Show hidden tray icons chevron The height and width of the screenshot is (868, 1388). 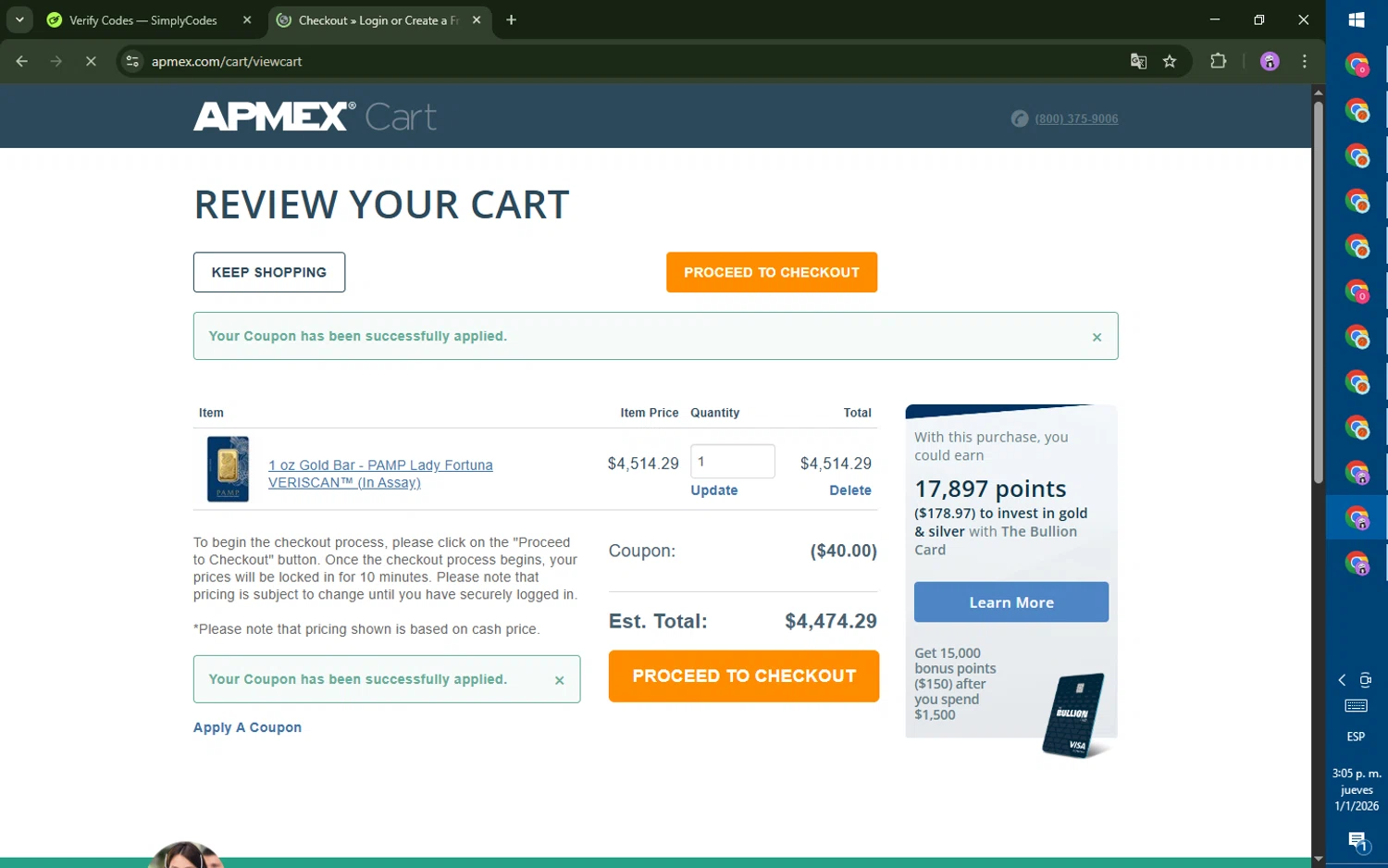1342,680
